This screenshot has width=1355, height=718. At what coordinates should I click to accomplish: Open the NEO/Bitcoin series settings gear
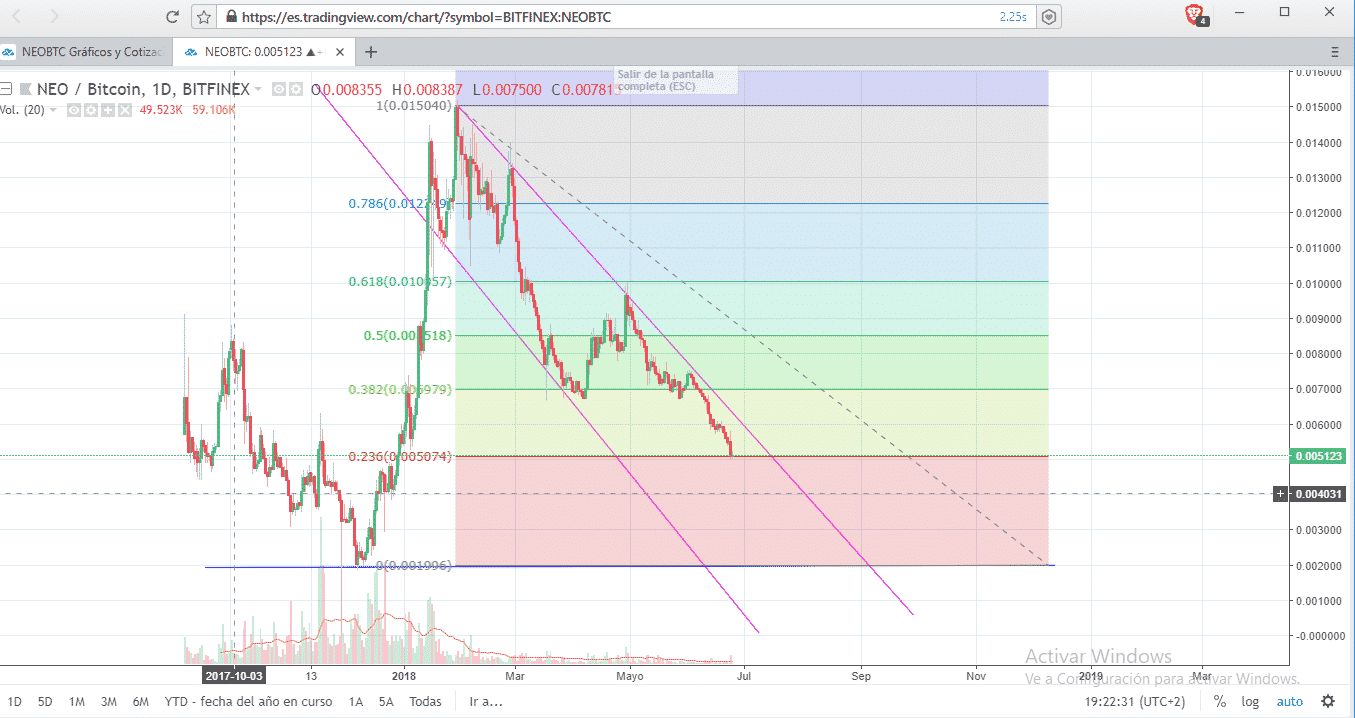coord(295,89)
